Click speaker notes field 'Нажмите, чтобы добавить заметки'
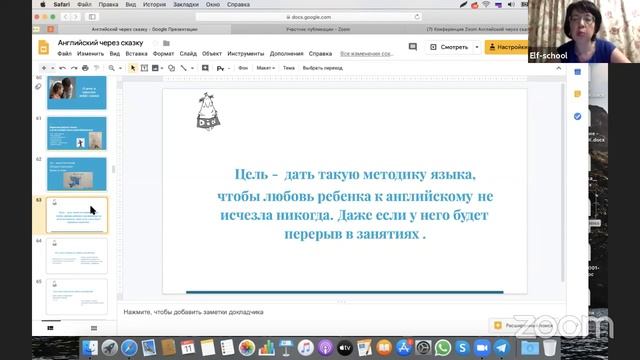This screenshot has width=640, height=360. coord(193,312)
